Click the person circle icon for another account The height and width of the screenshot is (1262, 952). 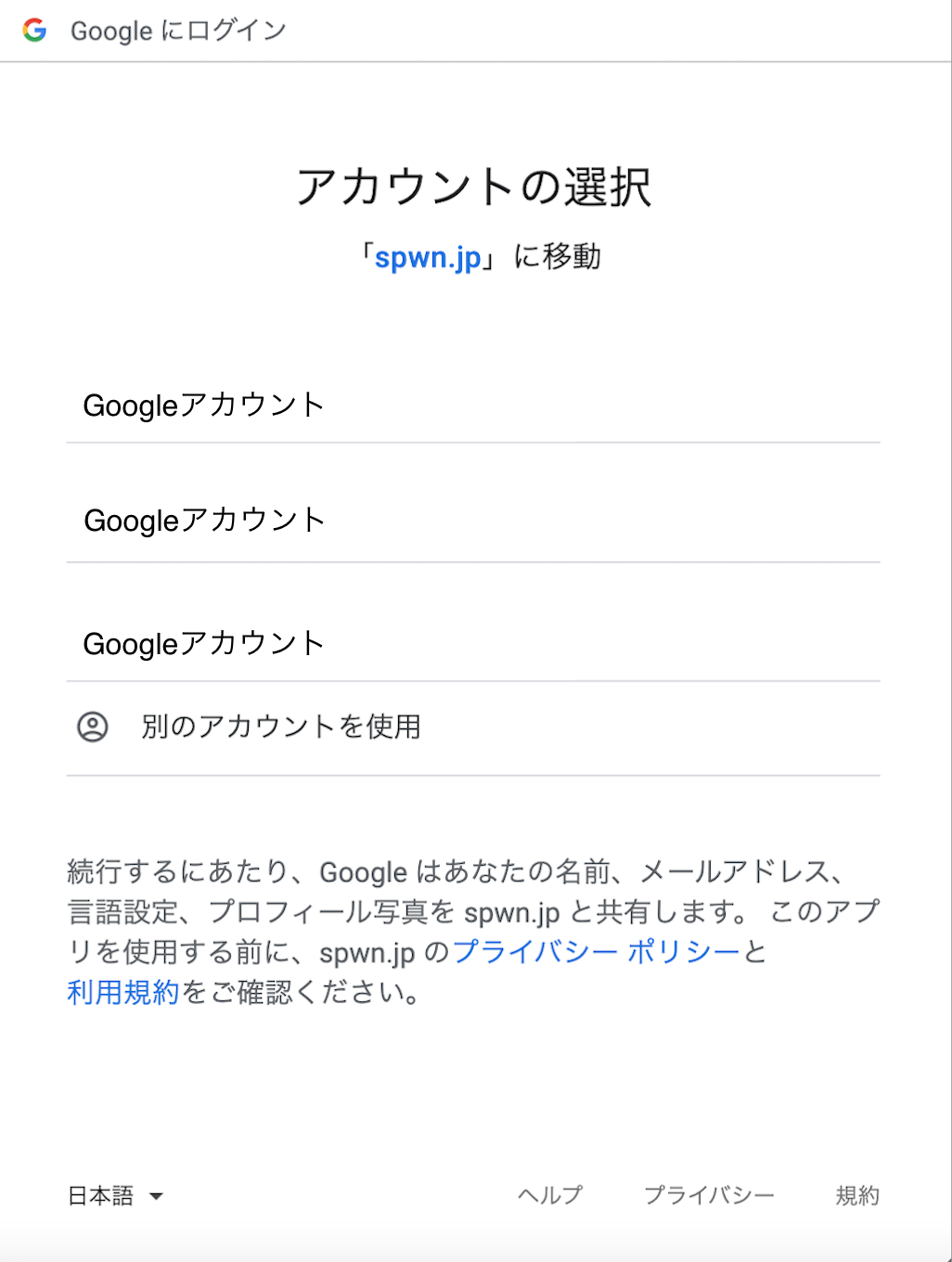click(x=93, y=727)
